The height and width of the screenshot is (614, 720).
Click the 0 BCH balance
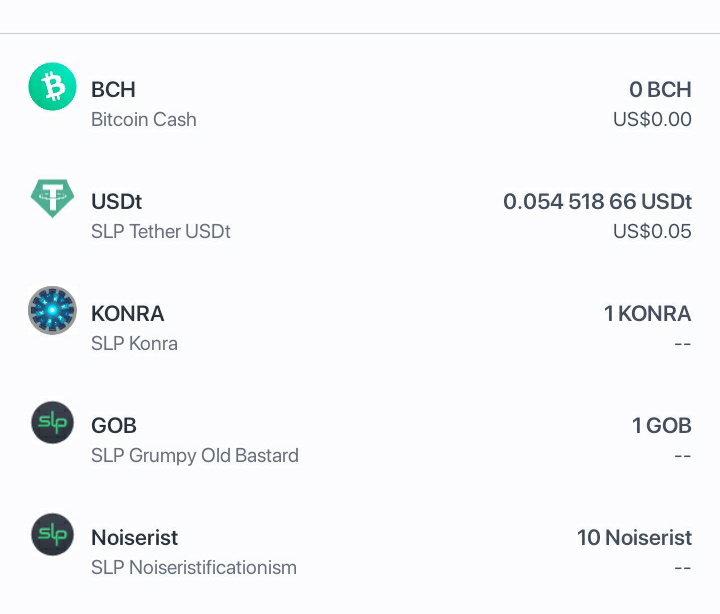pos(660,90)
